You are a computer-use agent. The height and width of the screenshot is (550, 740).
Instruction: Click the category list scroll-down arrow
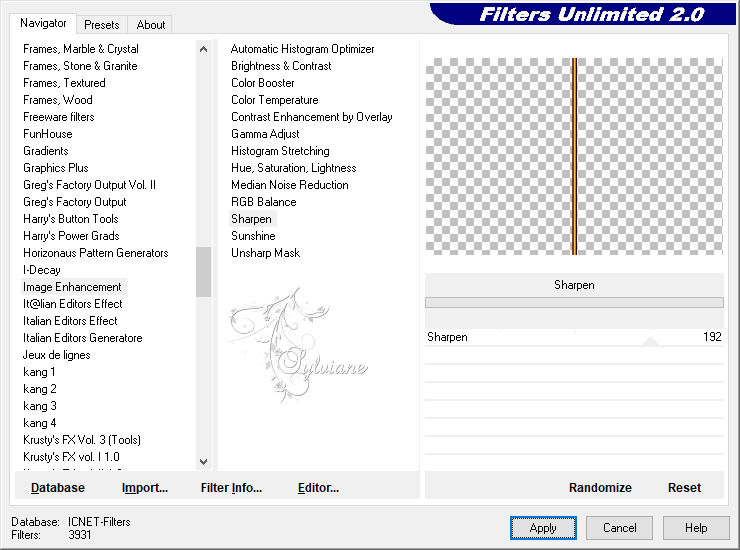[x=203, y=462]
